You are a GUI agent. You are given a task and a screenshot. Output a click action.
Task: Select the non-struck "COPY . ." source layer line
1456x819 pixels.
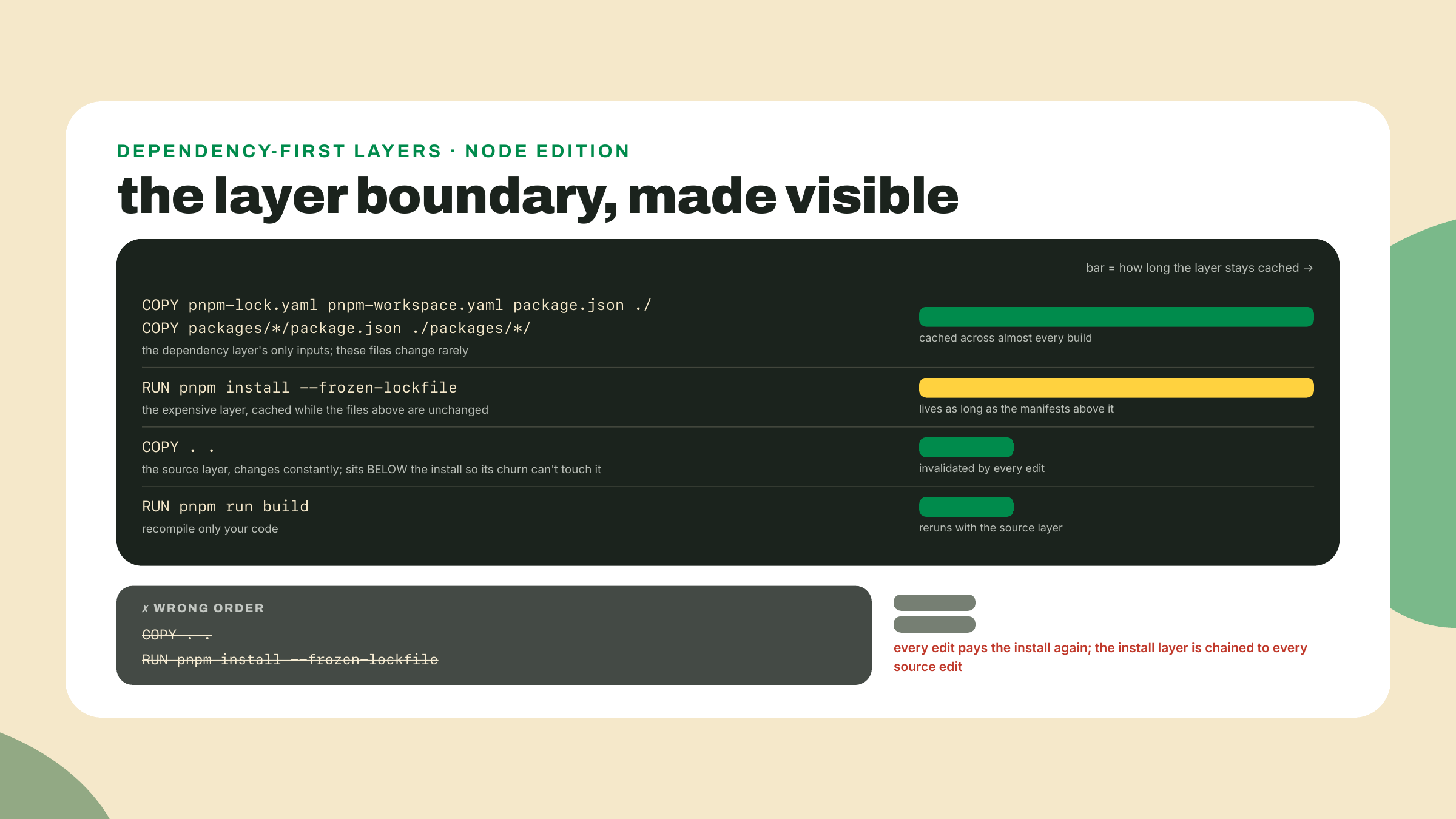tap(178, 447)
